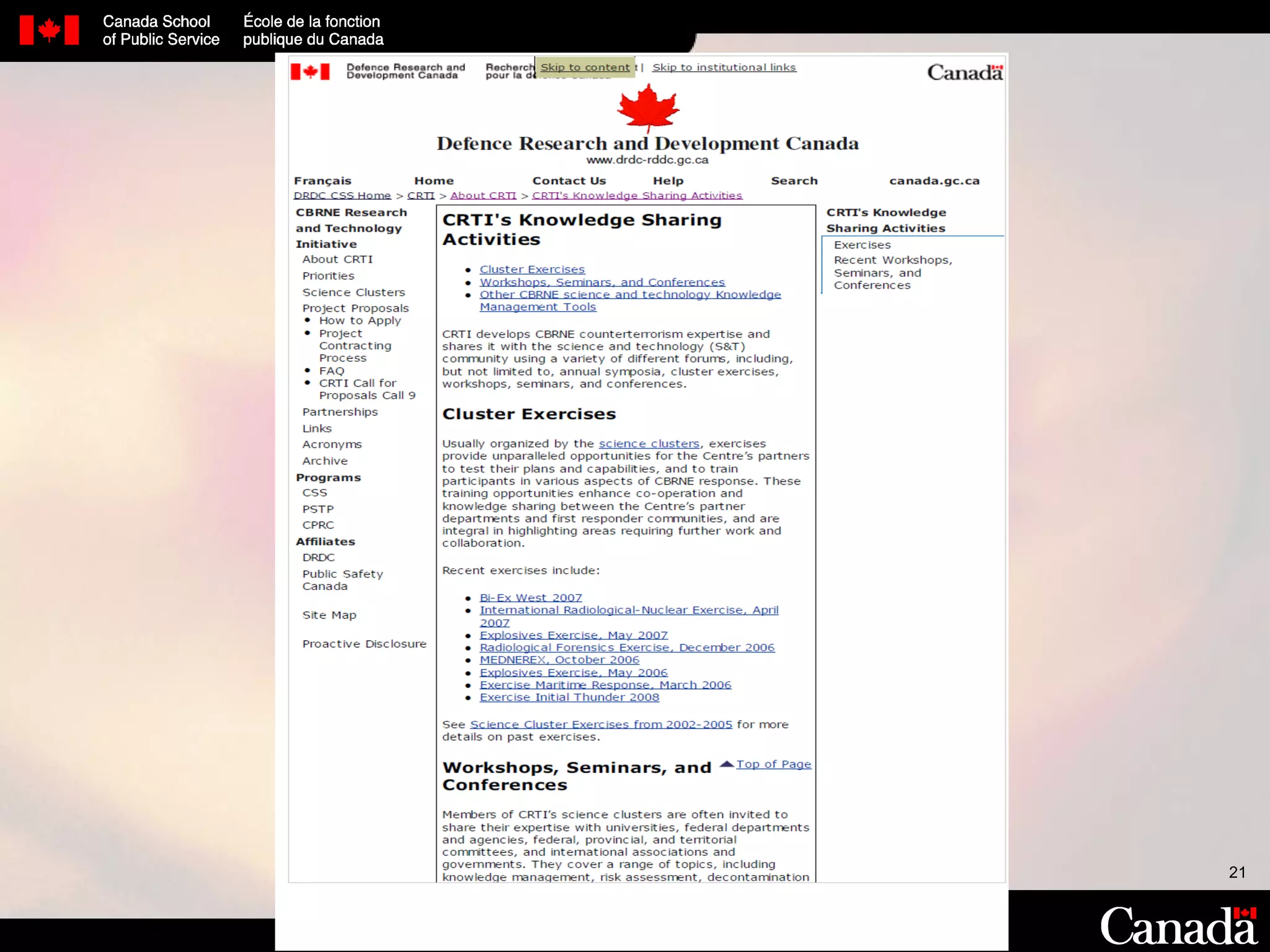Click the About CRTI breadcrumb link
The width and height of the screenshot is (1270, 952).
tap(483, 196)
